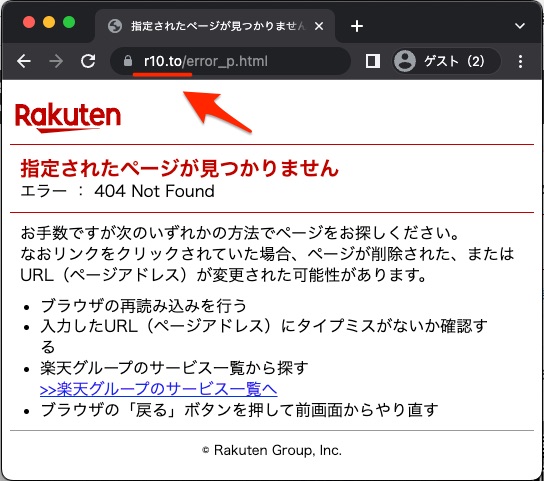Close the 指定されたページが見つかりません tab
Viewport: 544px width, 481px height.
coord(319,26)
